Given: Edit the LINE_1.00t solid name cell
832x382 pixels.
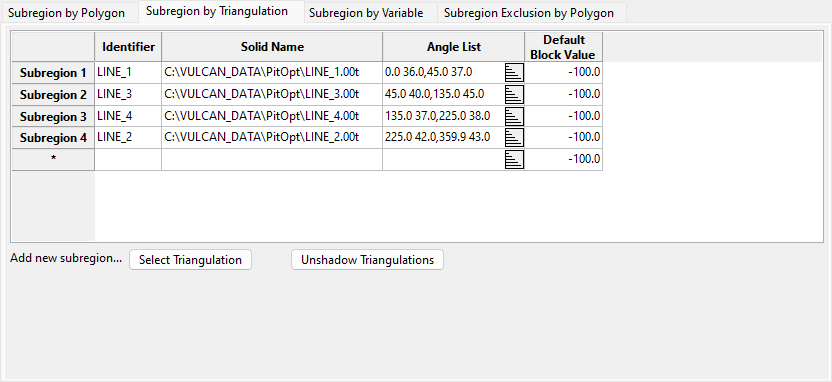Looking at the screenshot, I should click(x=272, y=73).
